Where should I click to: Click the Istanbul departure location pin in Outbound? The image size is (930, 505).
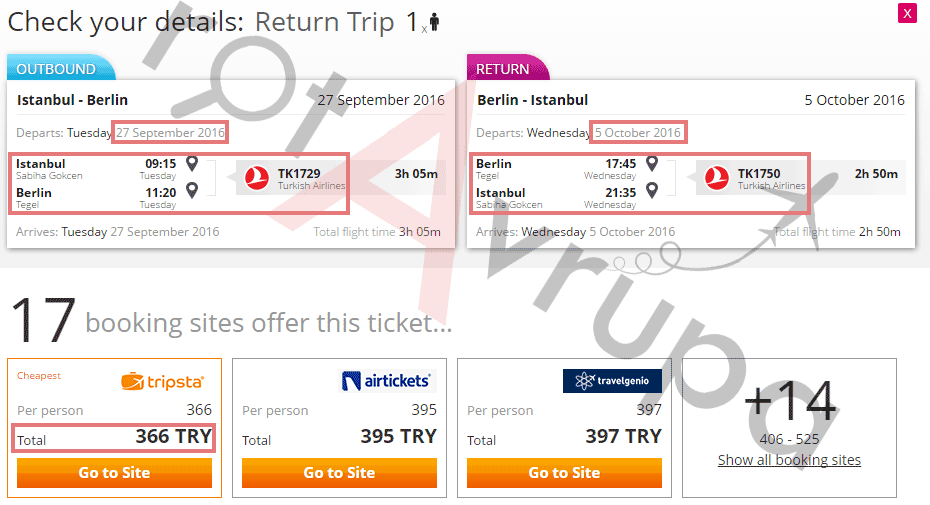click(x=192, y=164)
